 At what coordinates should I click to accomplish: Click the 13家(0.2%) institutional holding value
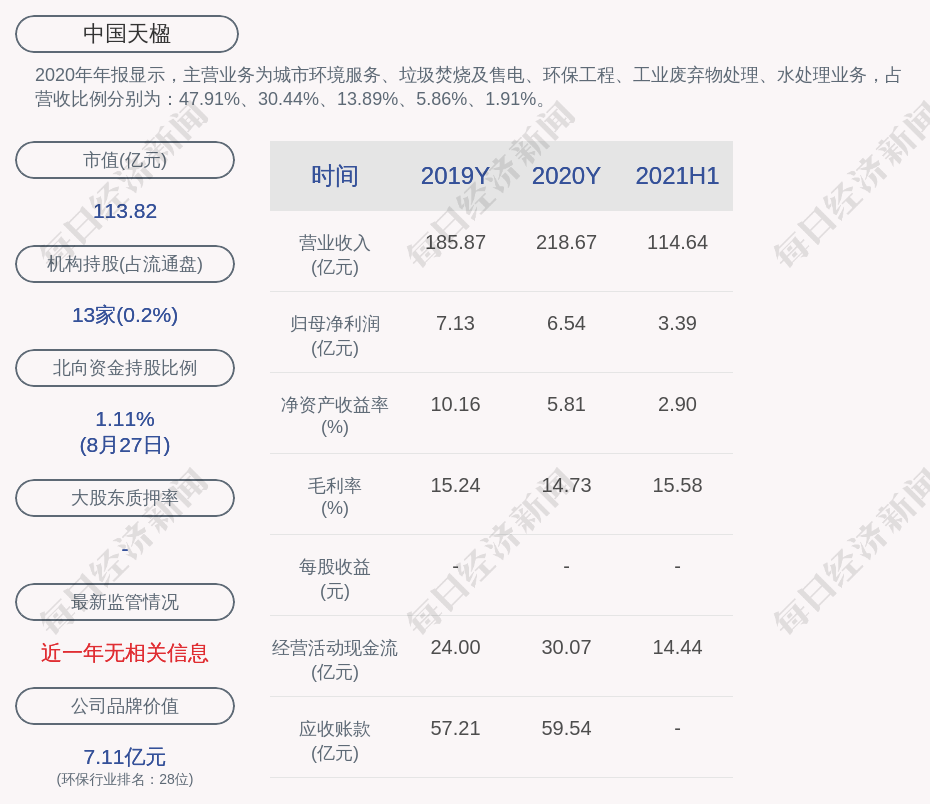point(125,315)
